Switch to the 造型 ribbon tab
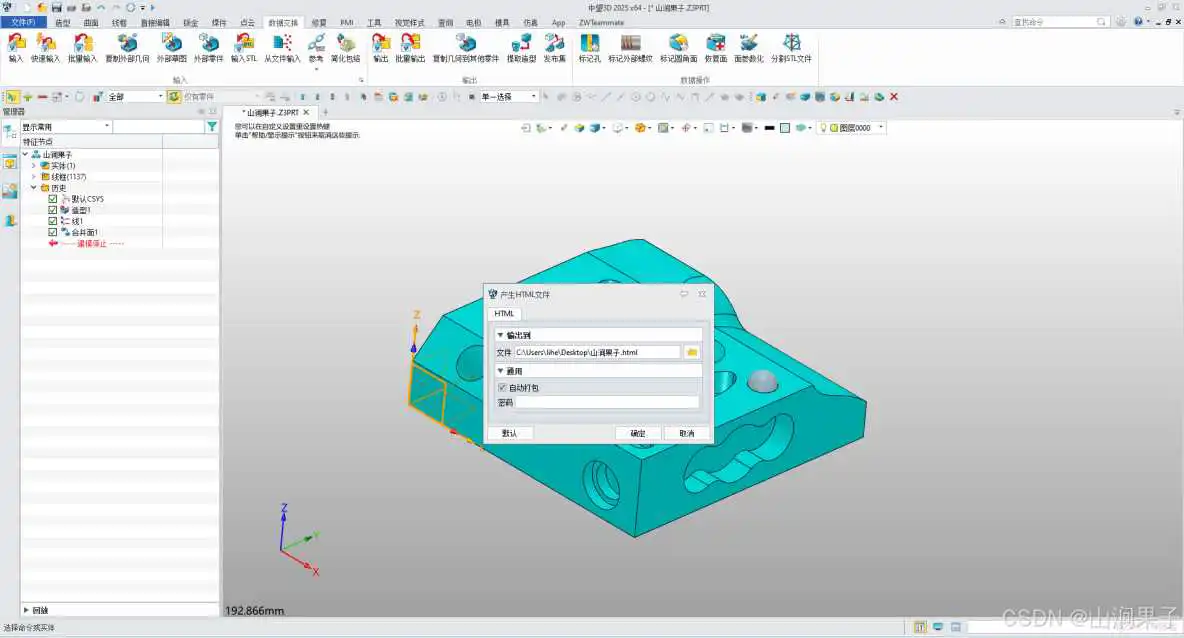Image resolution: width=1184 pixels, height=638 pixels. pyautogui.click(x=63, y=23)
